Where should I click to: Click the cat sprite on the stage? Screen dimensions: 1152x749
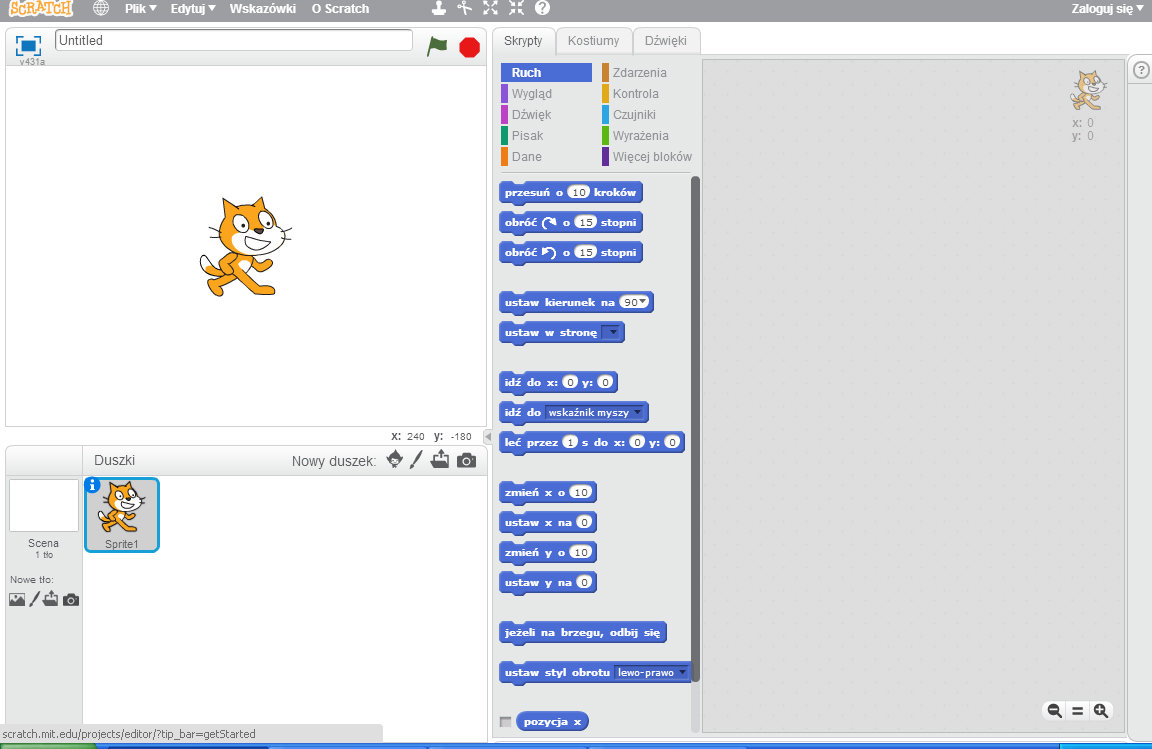coord(245,246)
